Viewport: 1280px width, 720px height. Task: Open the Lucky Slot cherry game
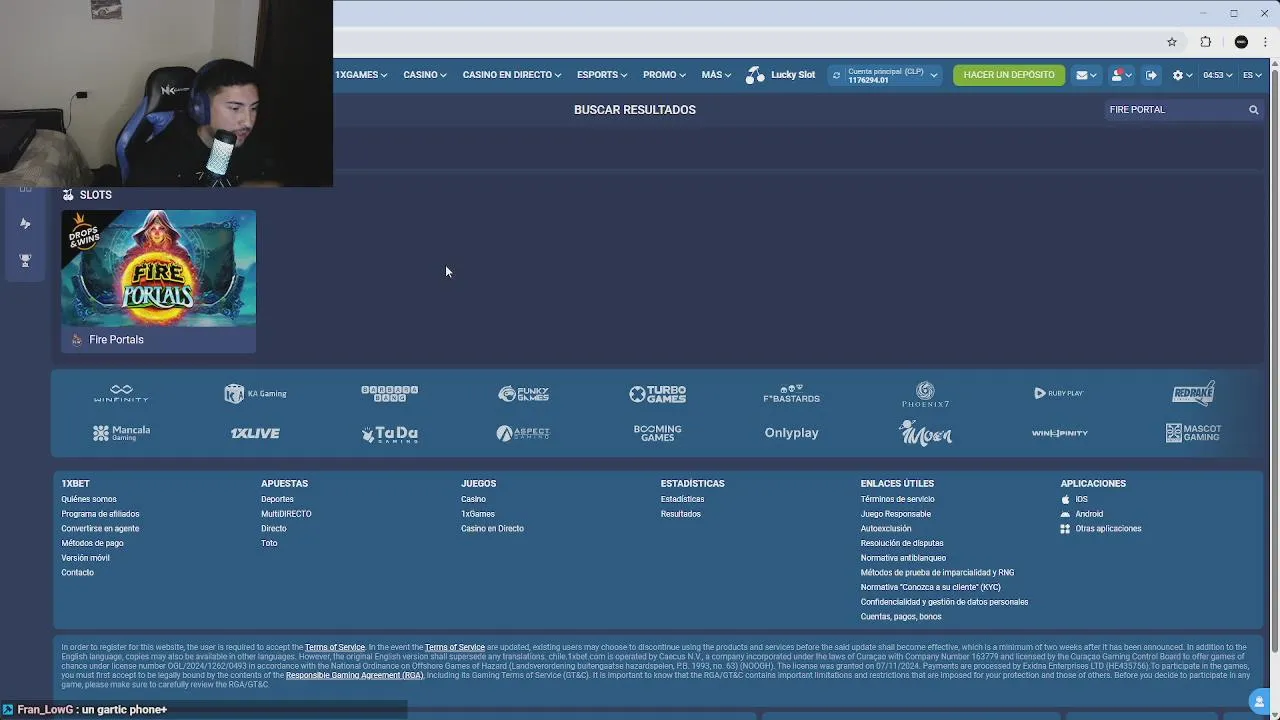pyautogui.click(x=781, y=75)
